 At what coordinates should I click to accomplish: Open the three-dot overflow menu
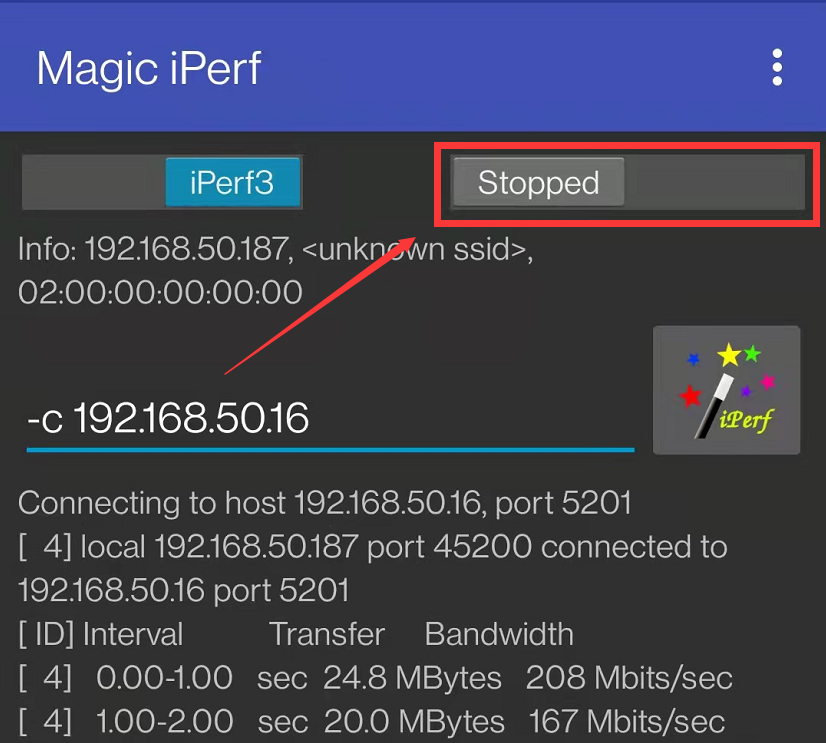[x=776, y=68]
